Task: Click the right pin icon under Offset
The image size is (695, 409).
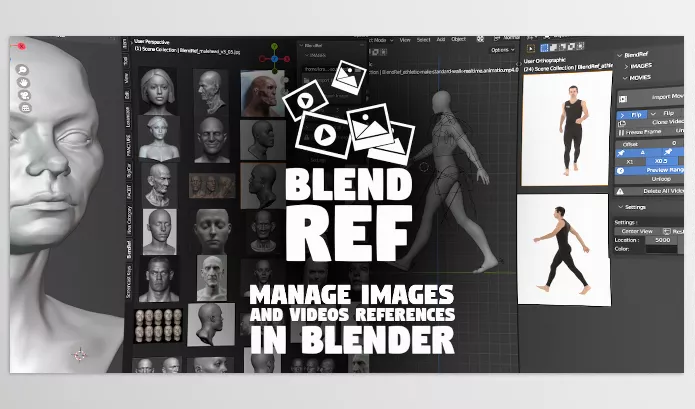Action: click(x=668, y=152)
